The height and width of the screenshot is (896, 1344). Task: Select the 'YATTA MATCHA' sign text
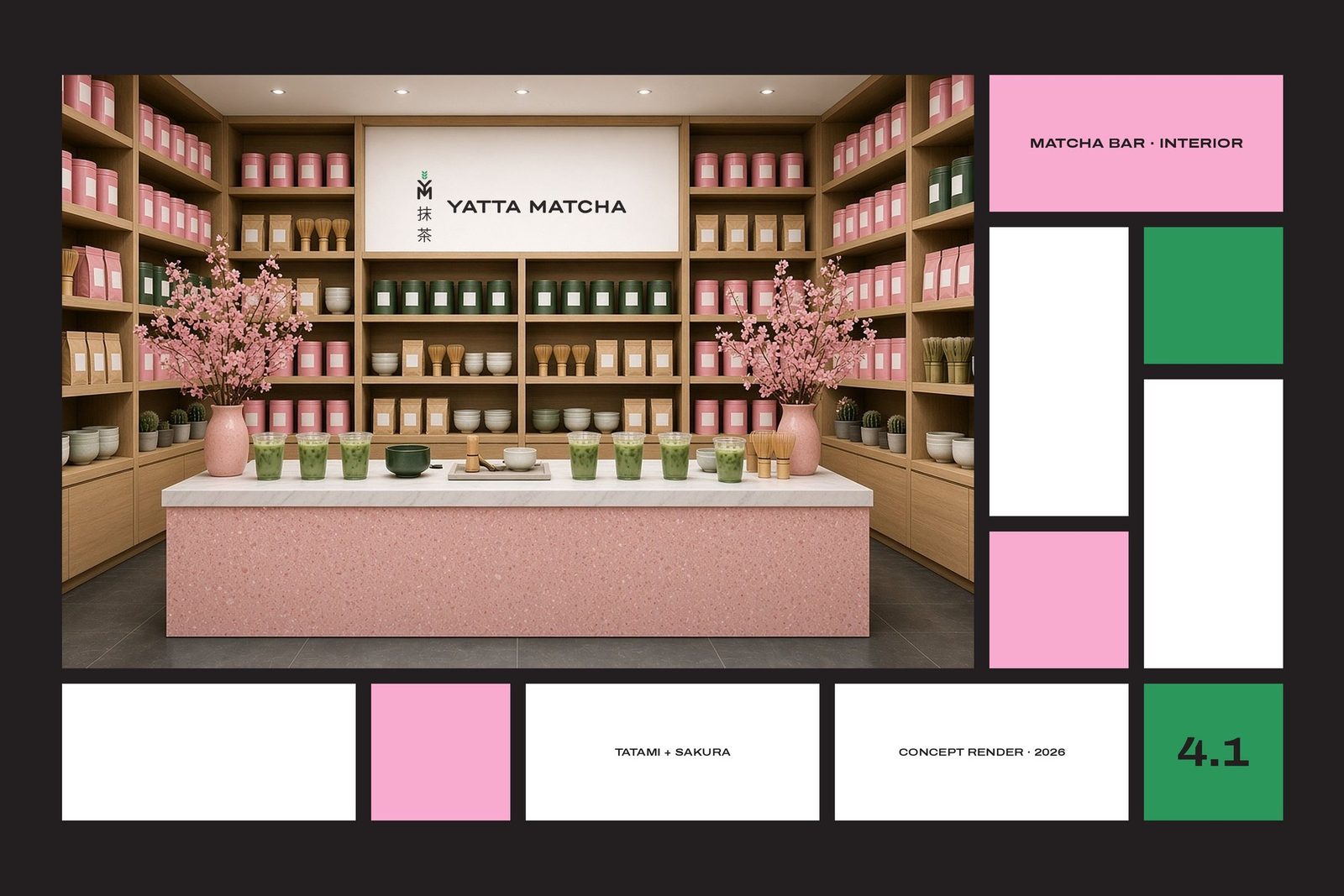point(537,207)
